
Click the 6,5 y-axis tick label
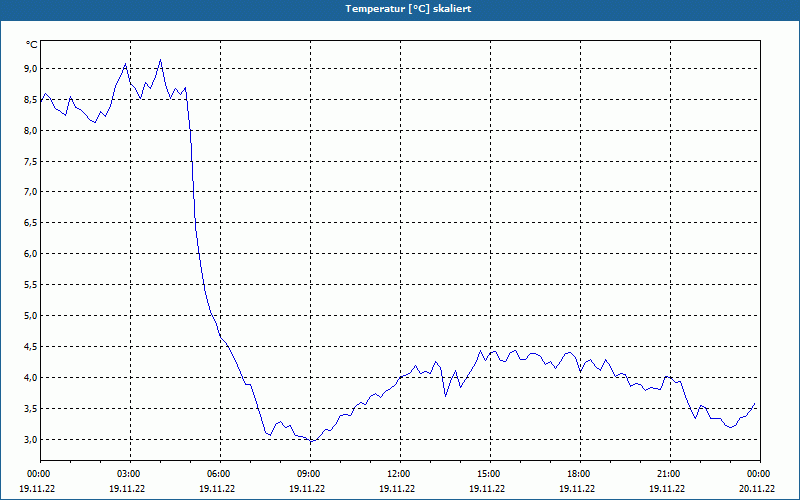point(31,223)
